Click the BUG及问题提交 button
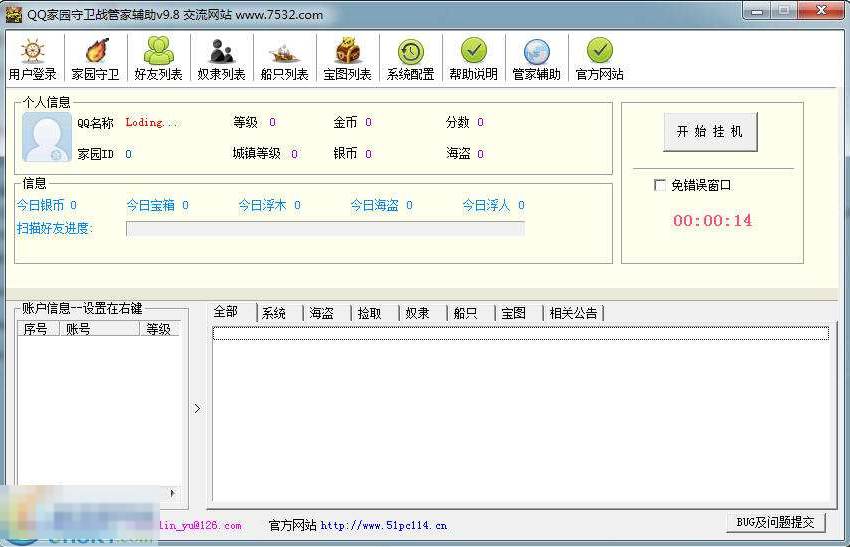The height and width of the screenshot is (547, 850). (775, 522)
